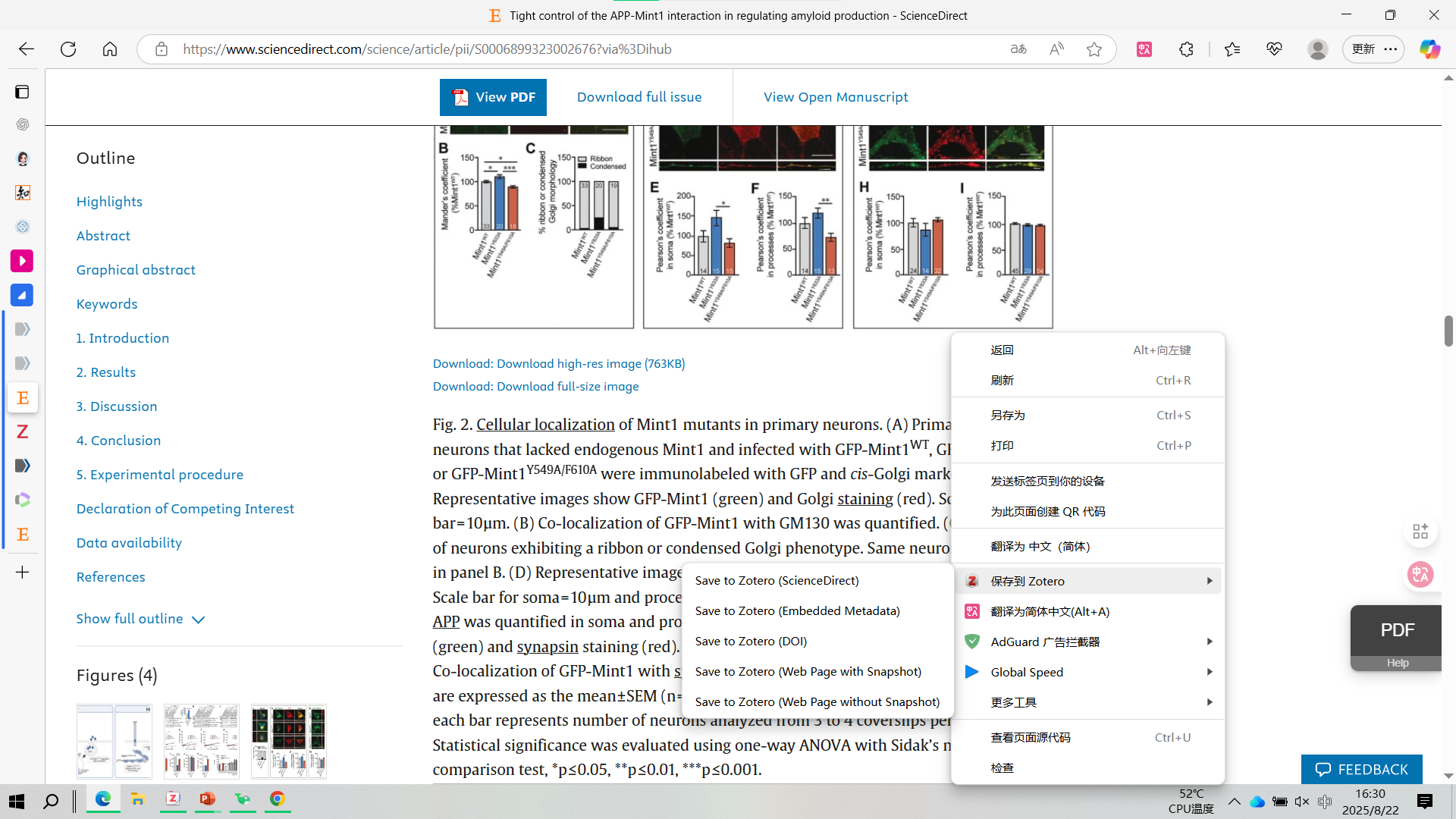Screen dimensions: 1456x819
Task: Open the extensions puzzle icon
Action: click(1186, 49)
